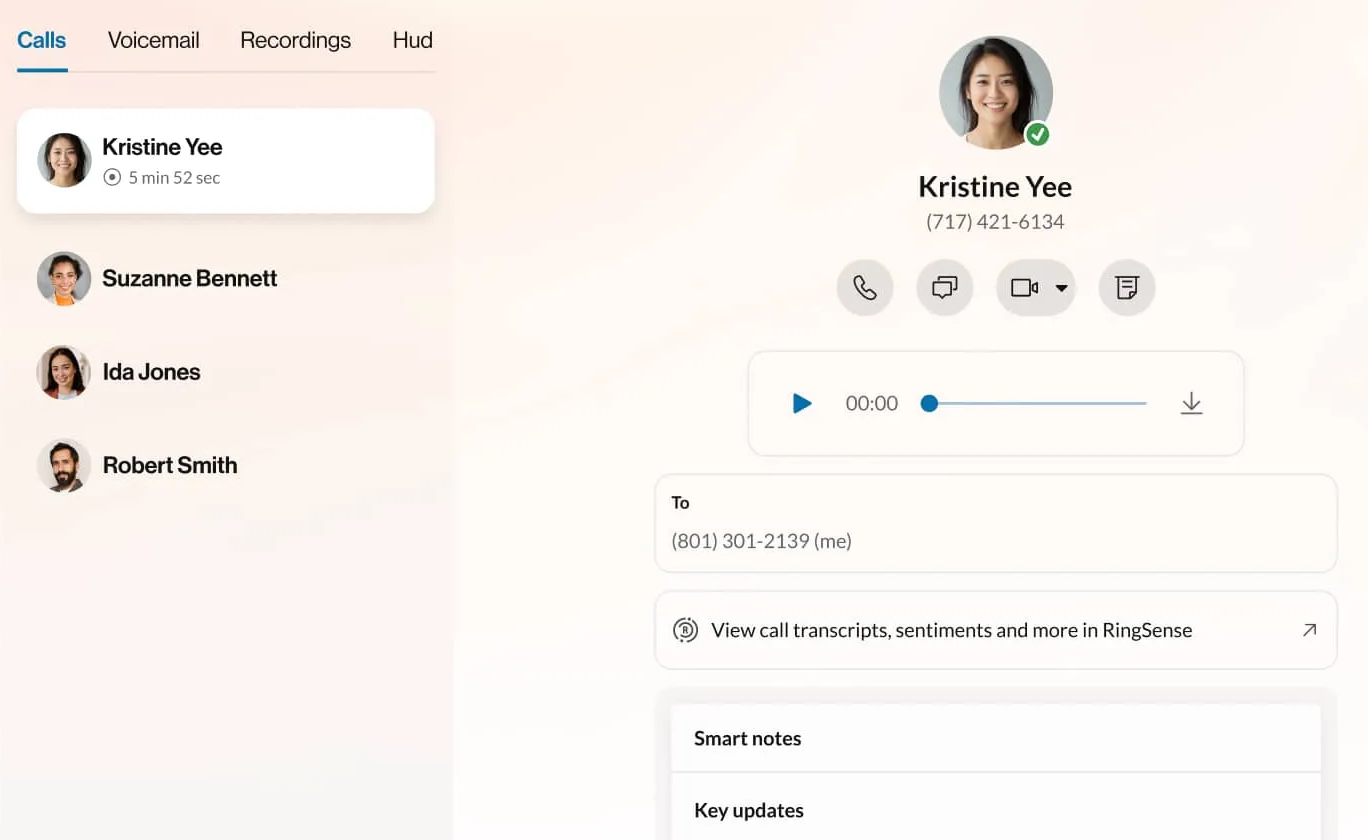The image size is (1368, 840).
Task: Click Ida Jones's avatar
Action: [x=64, y=372]
